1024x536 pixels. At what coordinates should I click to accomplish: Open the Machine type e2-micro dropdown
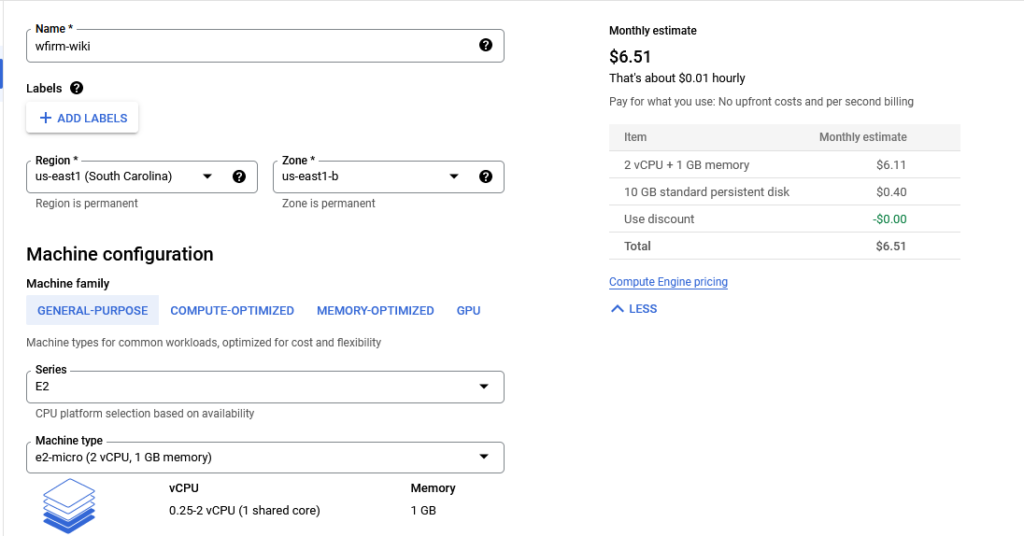tap(265, 458)
